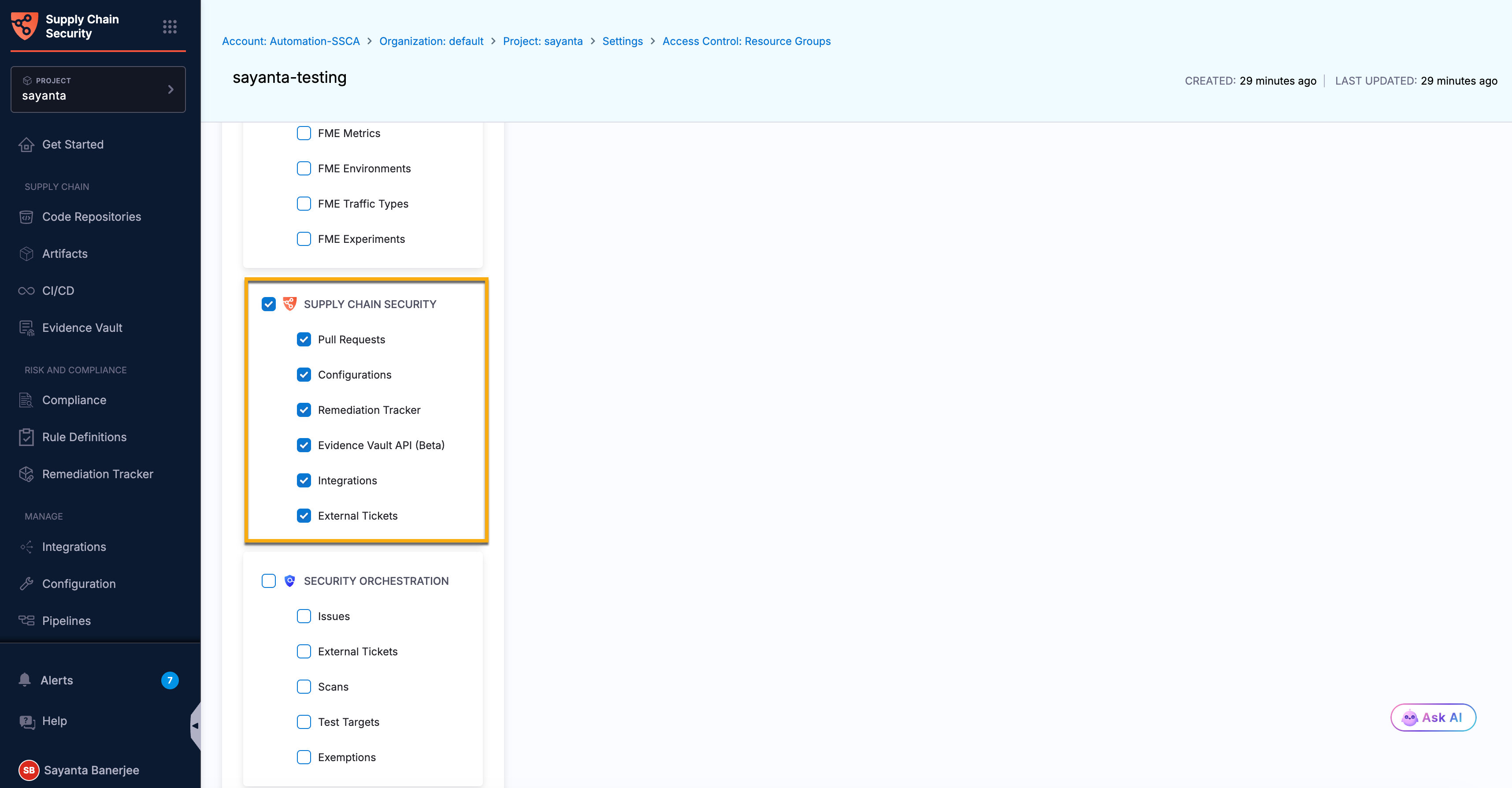1512x788 pixels.
Task: Click the Artifacts cube icon
Action: (26, 254)
